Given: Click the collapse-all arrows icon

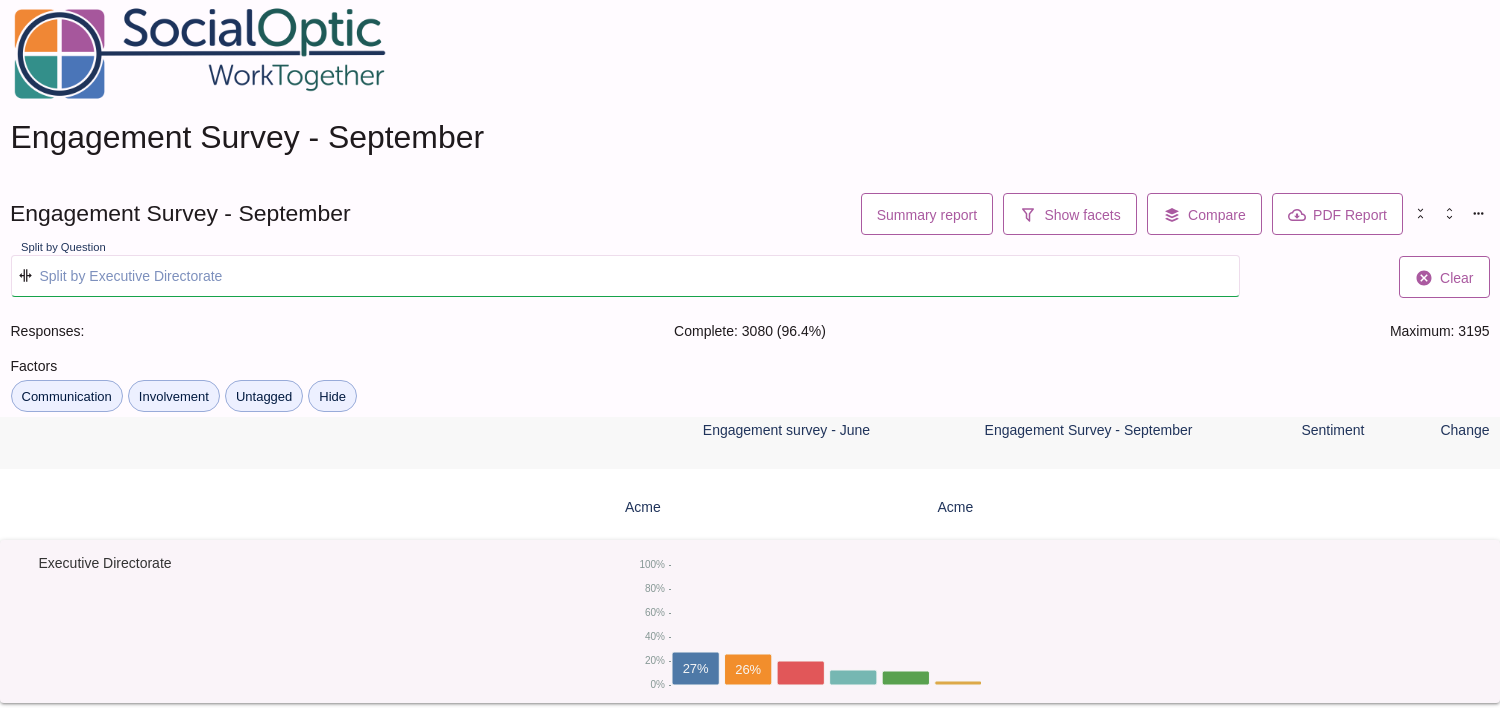Looking at the screenshot, I should [x=1420, y=214].
